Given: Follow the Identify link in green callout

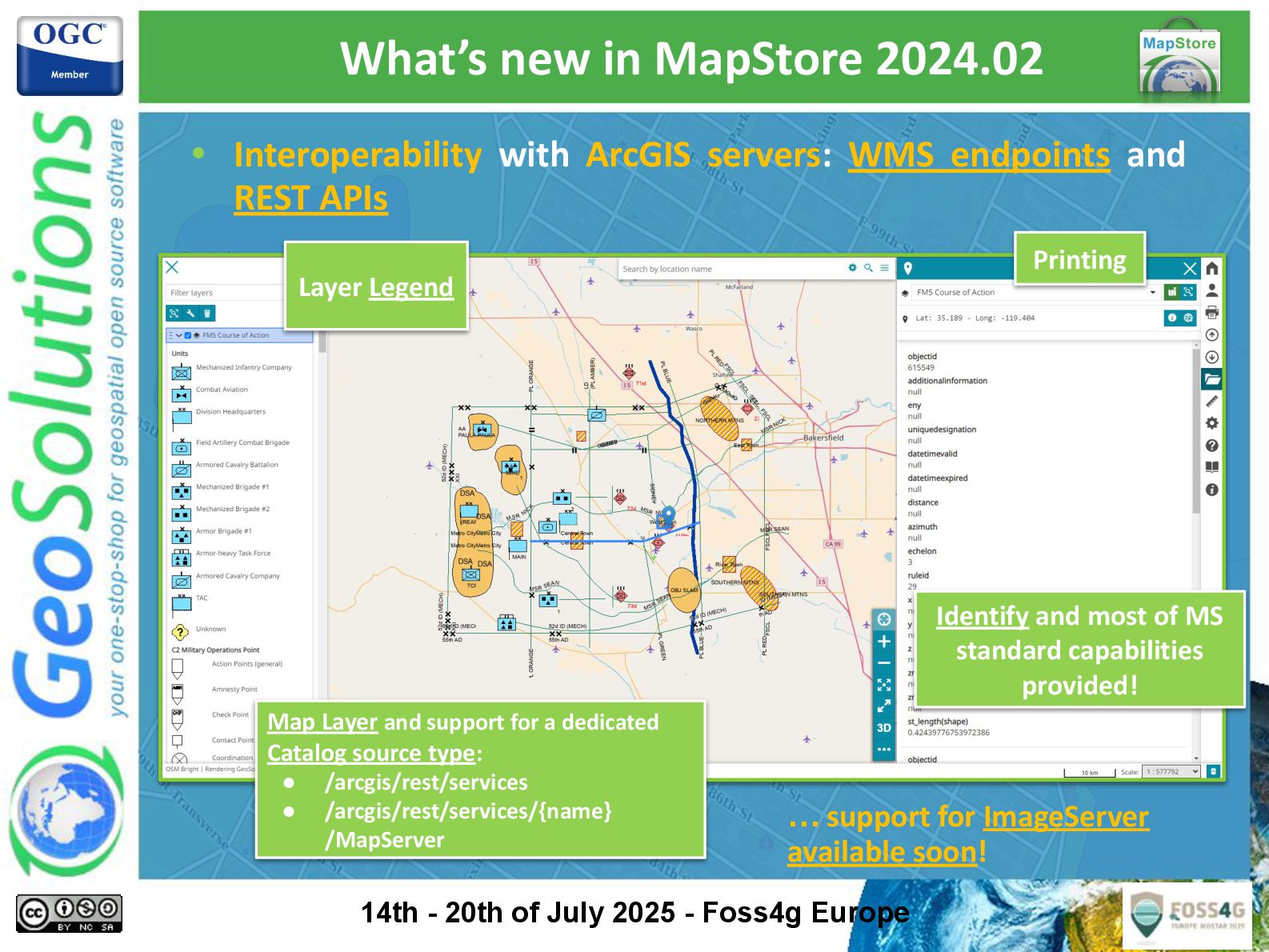Looking at the screenshot, I should (983, 616).
